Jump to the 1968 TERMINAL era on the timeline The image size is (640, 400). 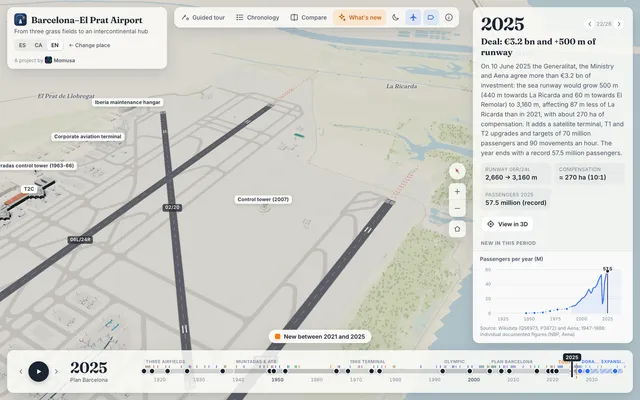pos(367,362)
